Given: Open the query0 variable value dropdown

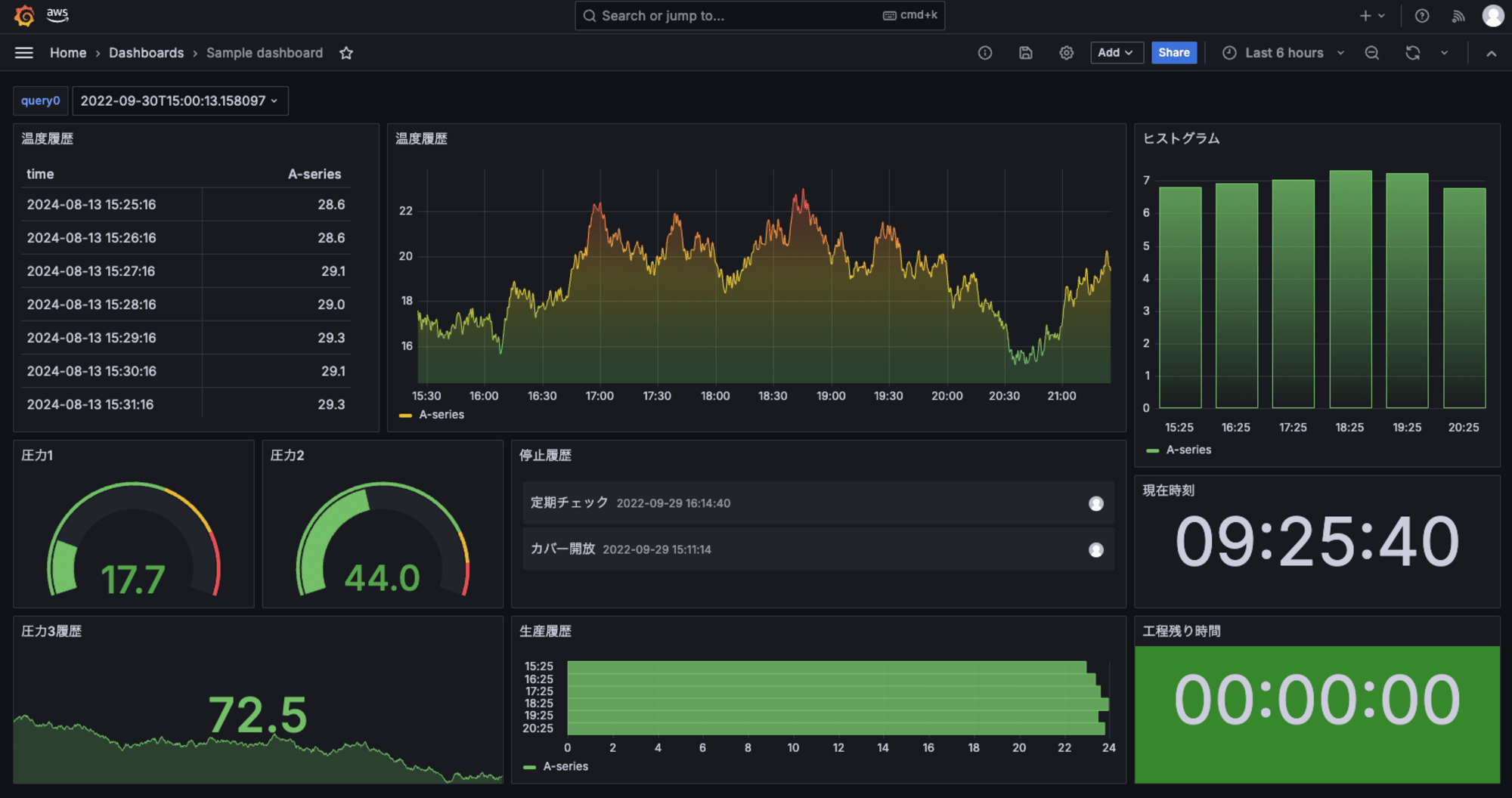Looking at the screenshot, I should click(180, 101).
